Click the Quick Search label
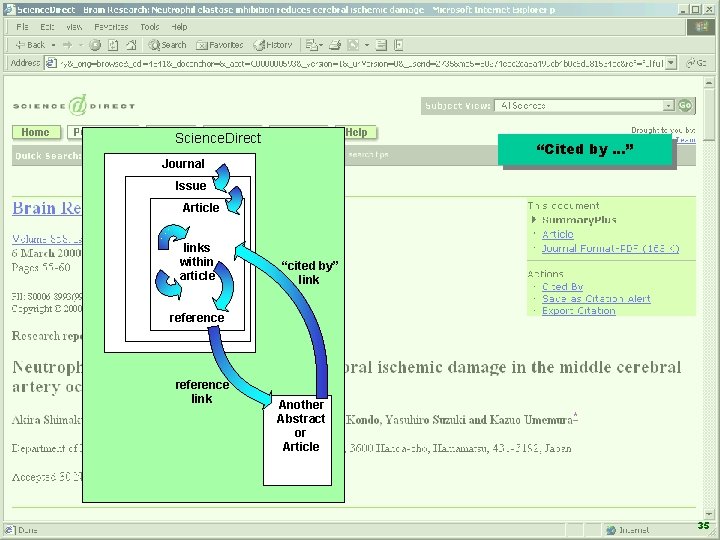The image size is (720, 540). 48,156
